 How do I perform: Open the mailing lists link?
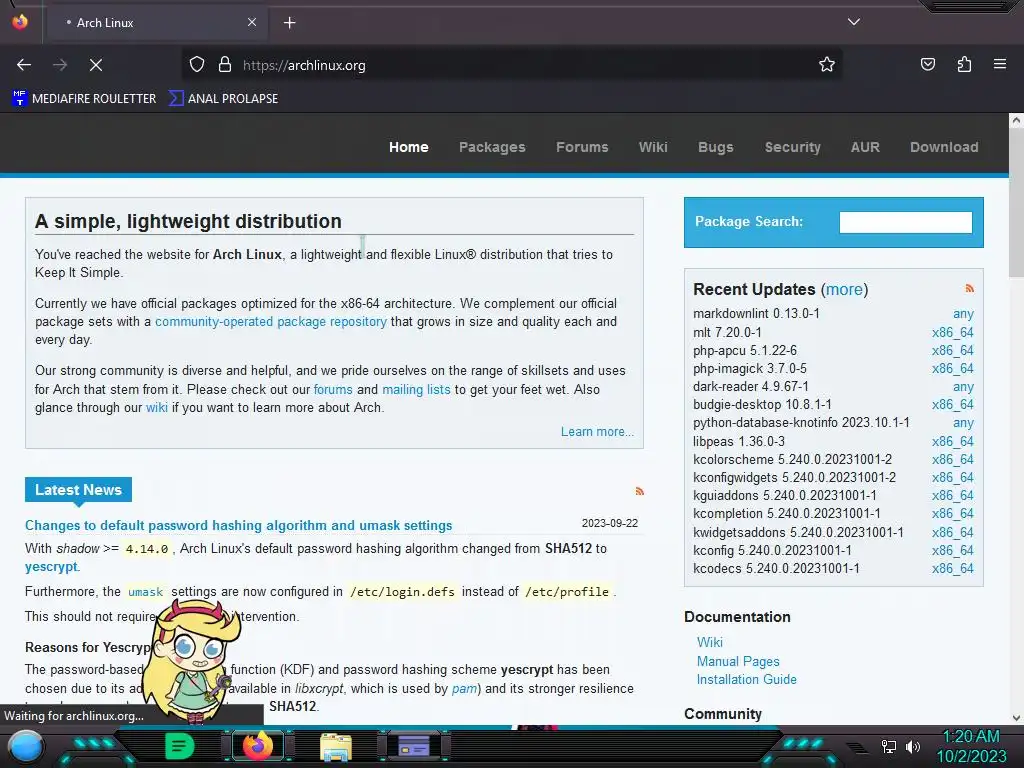[x=416, y=389]
